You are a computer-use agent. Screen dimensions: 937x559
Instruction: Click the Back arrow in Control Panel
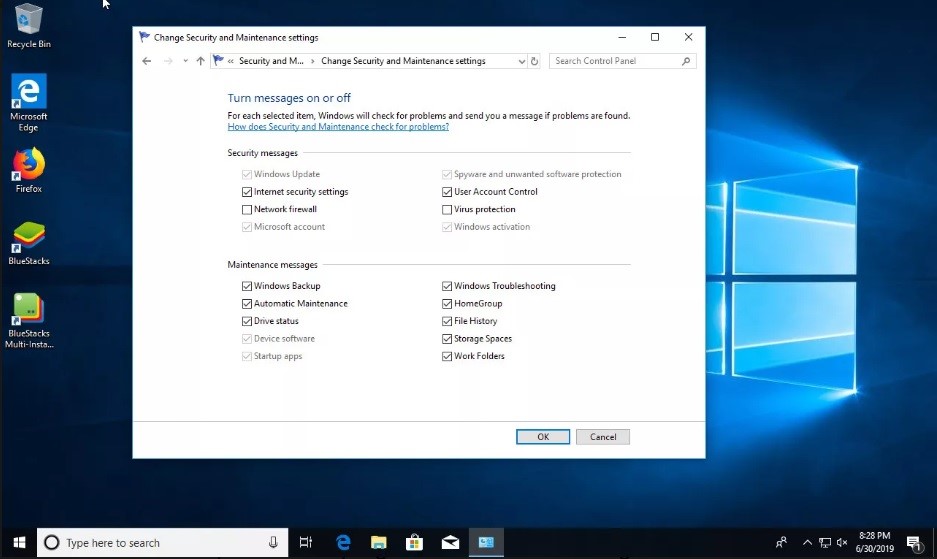[x=147, y=61]
